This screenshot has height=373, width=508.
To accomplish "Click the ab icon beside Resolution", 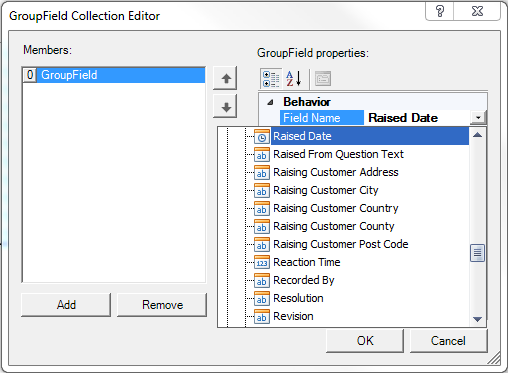I will [262, 298].
